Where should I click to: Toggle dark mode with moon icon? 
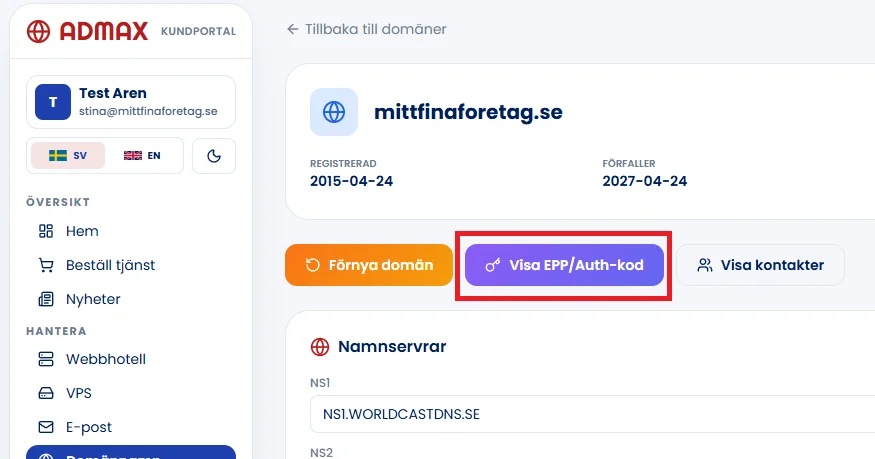pos(214,156)
